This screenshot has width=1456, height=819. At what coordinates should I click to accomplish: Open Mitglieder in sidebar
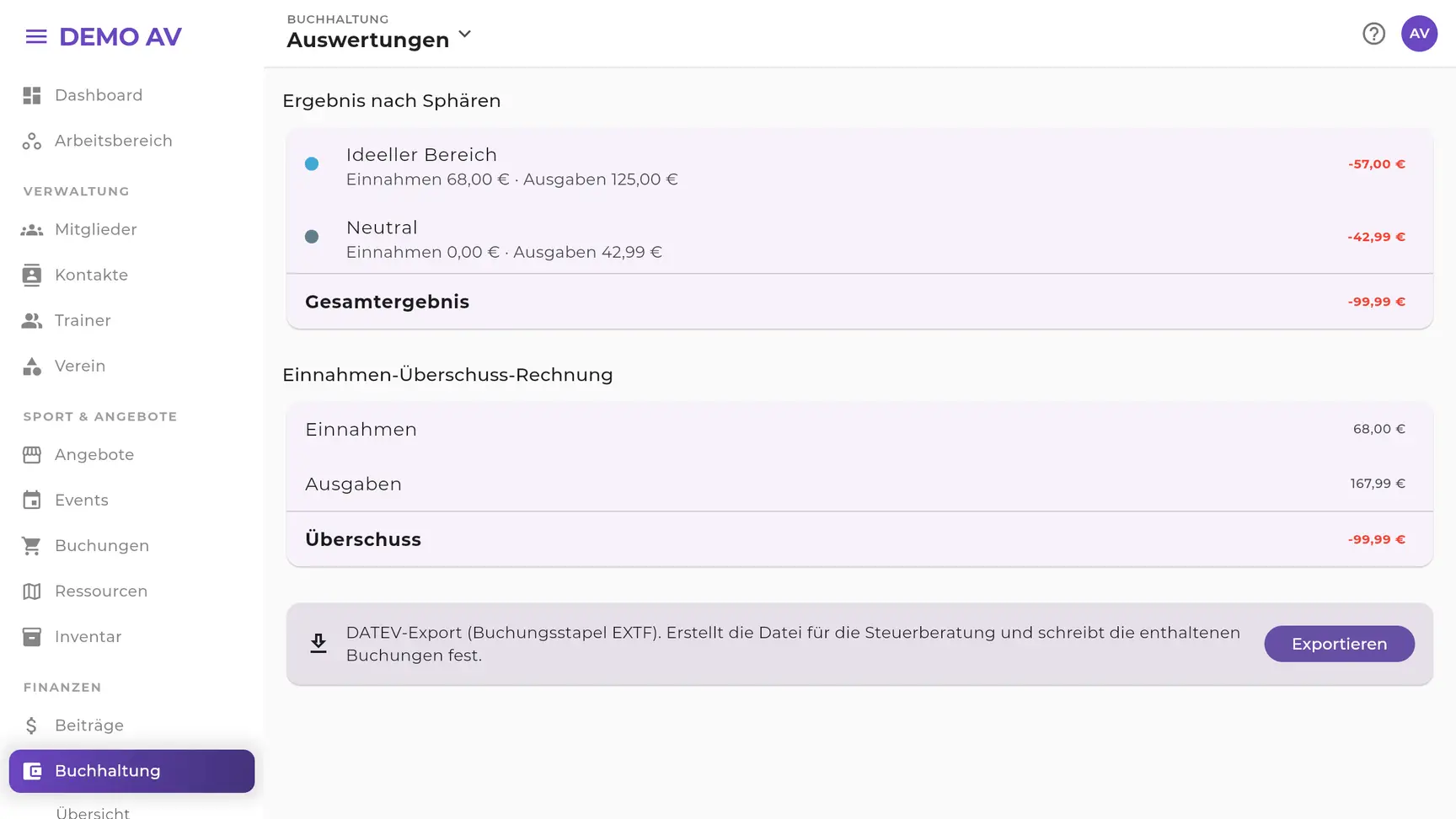click(x=131, y=230)
